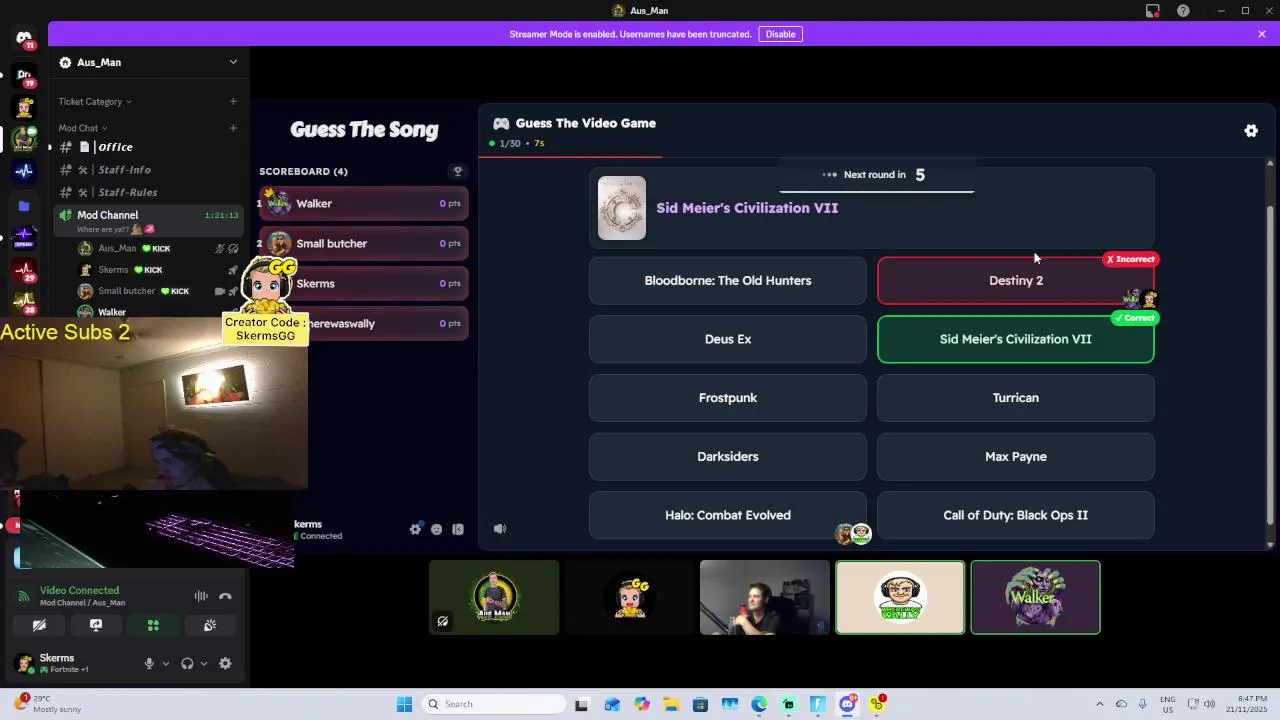Viewport: 1280px width, 720px height.
Task: Open the Aus_Man server dropdown menu
Action: pos(150,62)
